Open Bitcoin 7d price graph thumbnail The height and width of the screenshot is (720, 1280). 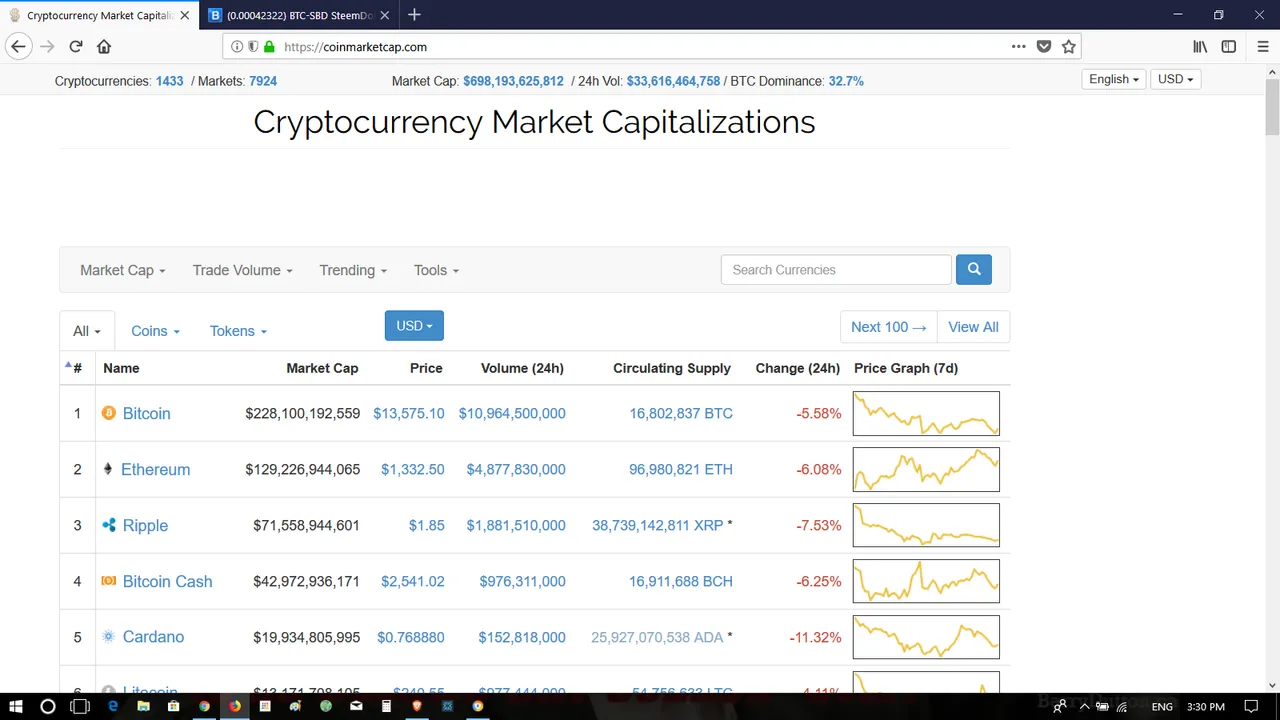coord(926,413)
